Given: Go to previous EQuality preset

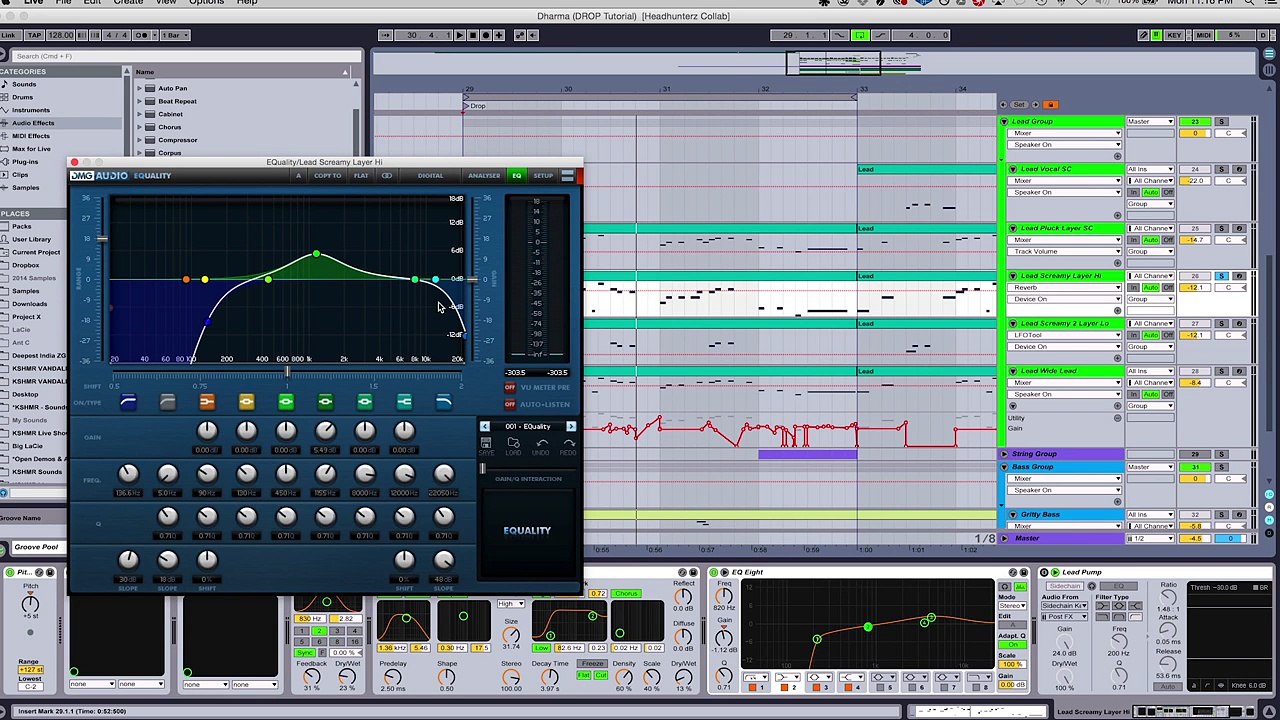Looking at the screenshot, I should coord(485,427).
